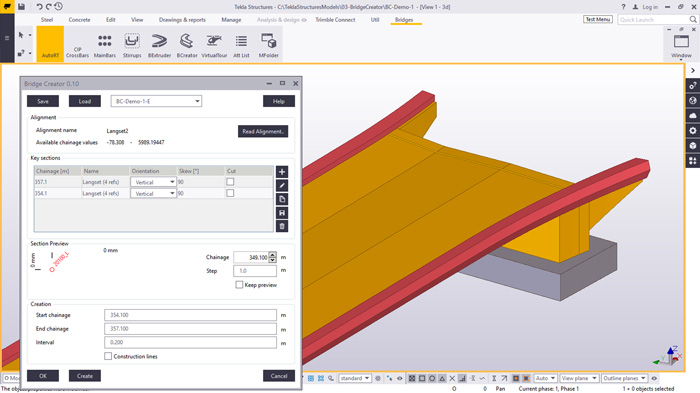Viewport: 700px width, 393px height.
Task: Toggle the Construction lines checkbox
Action: coord(108,356)
